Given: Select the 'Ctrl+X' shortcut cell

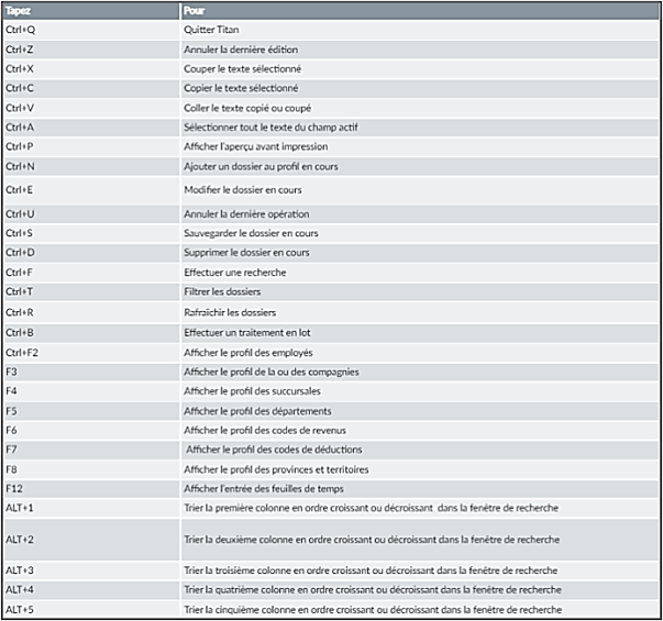Looking at the screenshot, I should click(91, 69).
